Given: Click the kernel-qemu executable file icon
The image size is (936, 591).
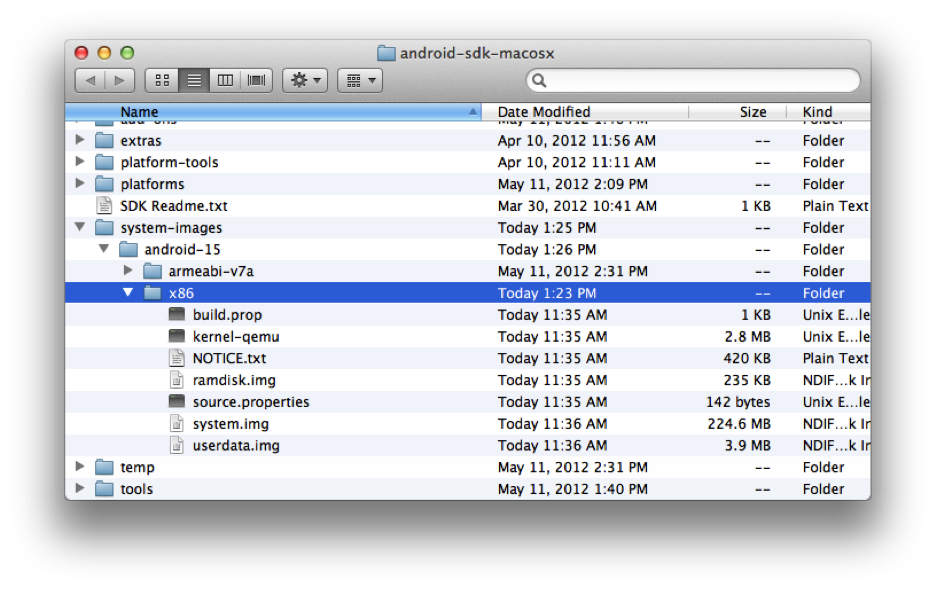Looking at the screenshot, I should [x=177, y=337].
